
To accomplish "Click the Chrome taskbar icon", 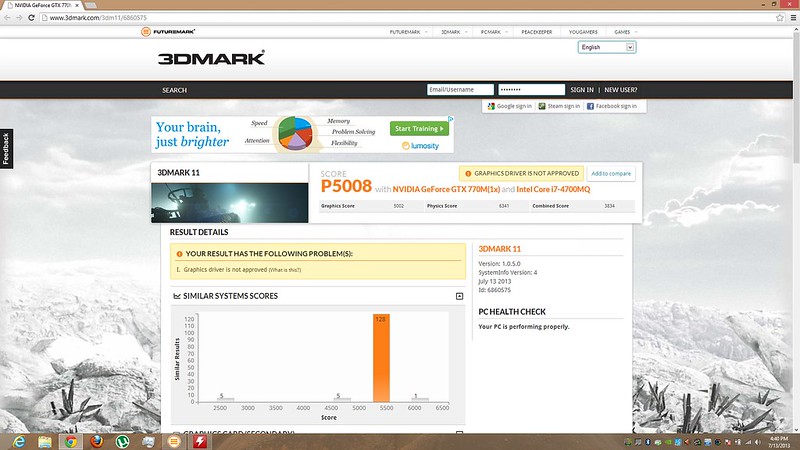I will 71,441.
